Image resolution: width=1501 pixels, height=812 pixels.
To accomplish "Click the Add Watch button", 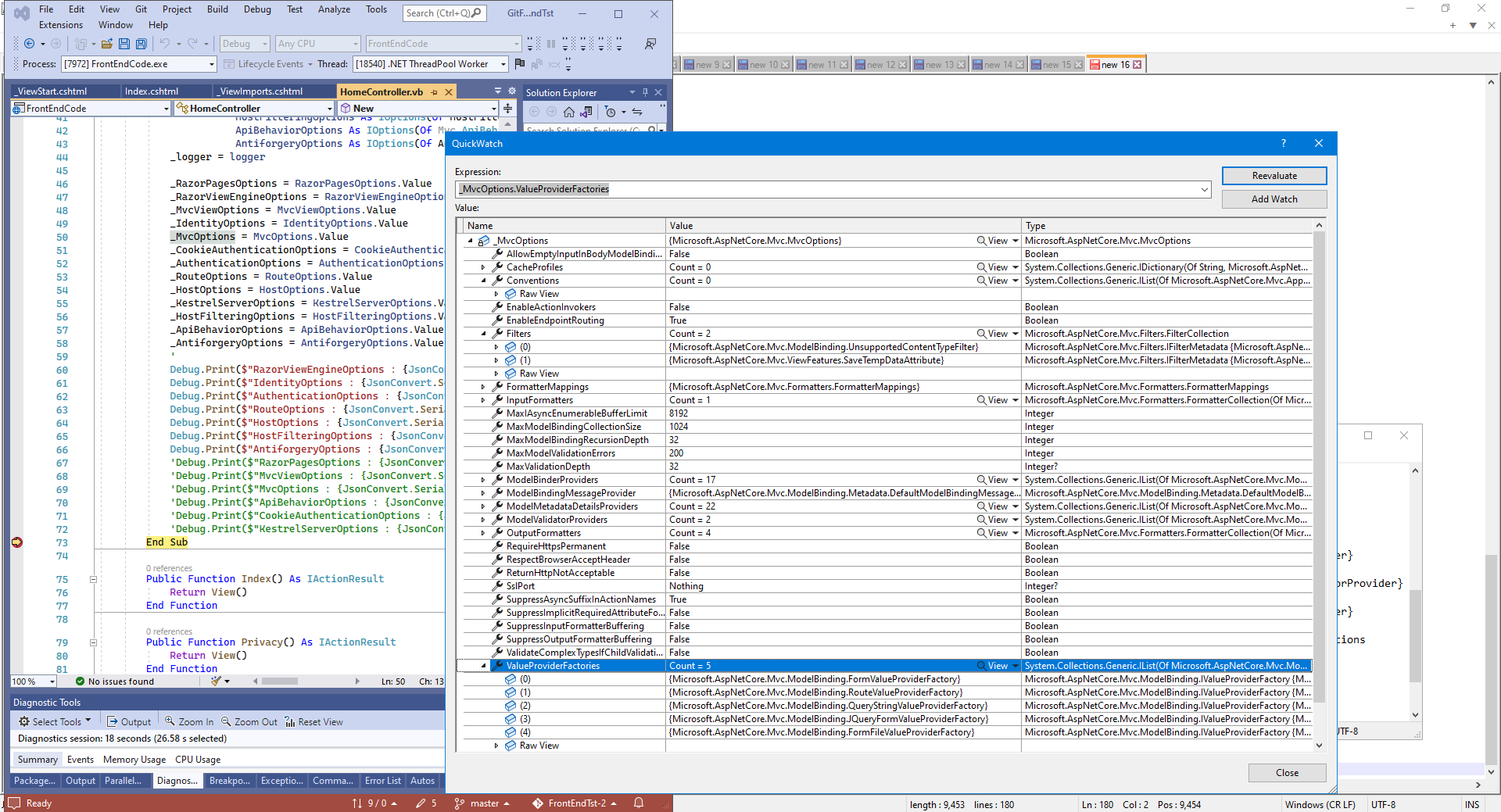I will point(1274,199).
